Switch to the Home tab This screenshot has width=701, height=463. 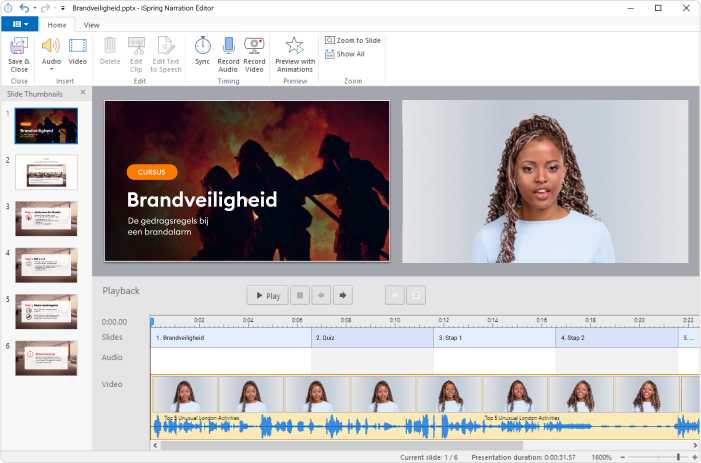(57, 25)
